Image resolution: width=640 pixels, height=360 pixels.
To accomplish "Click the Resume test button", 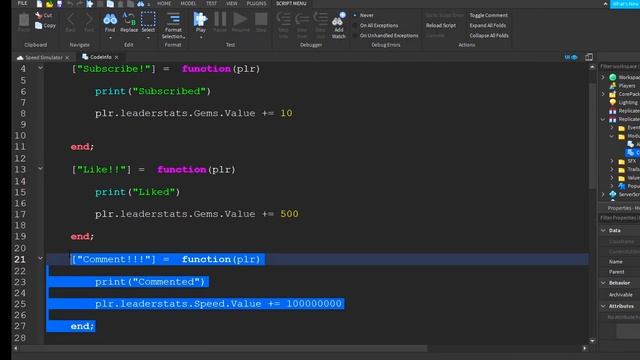I will click(x=240, y=19).
